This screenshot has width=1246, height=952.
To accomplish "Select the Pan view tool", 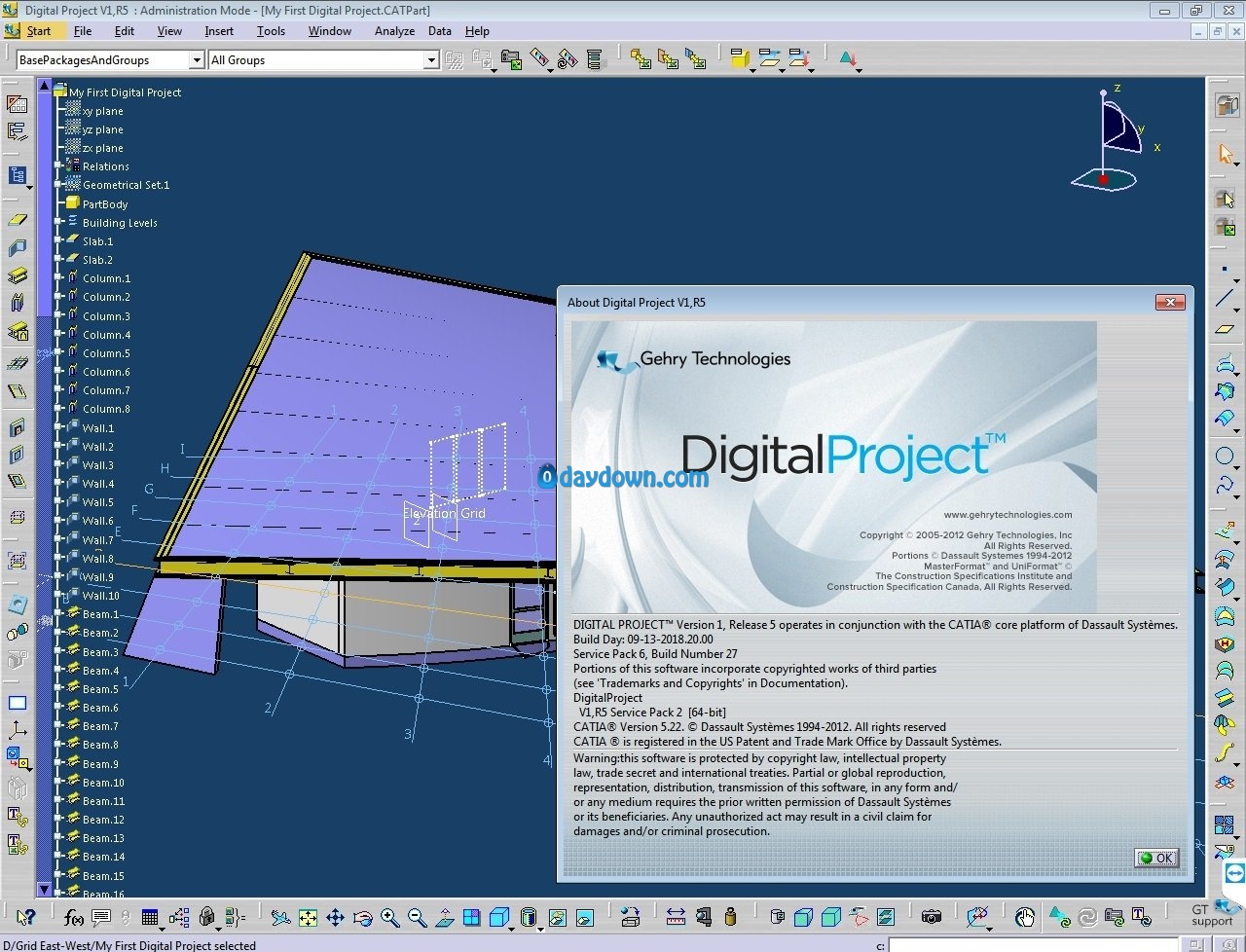I will click(x=335, y=917).
